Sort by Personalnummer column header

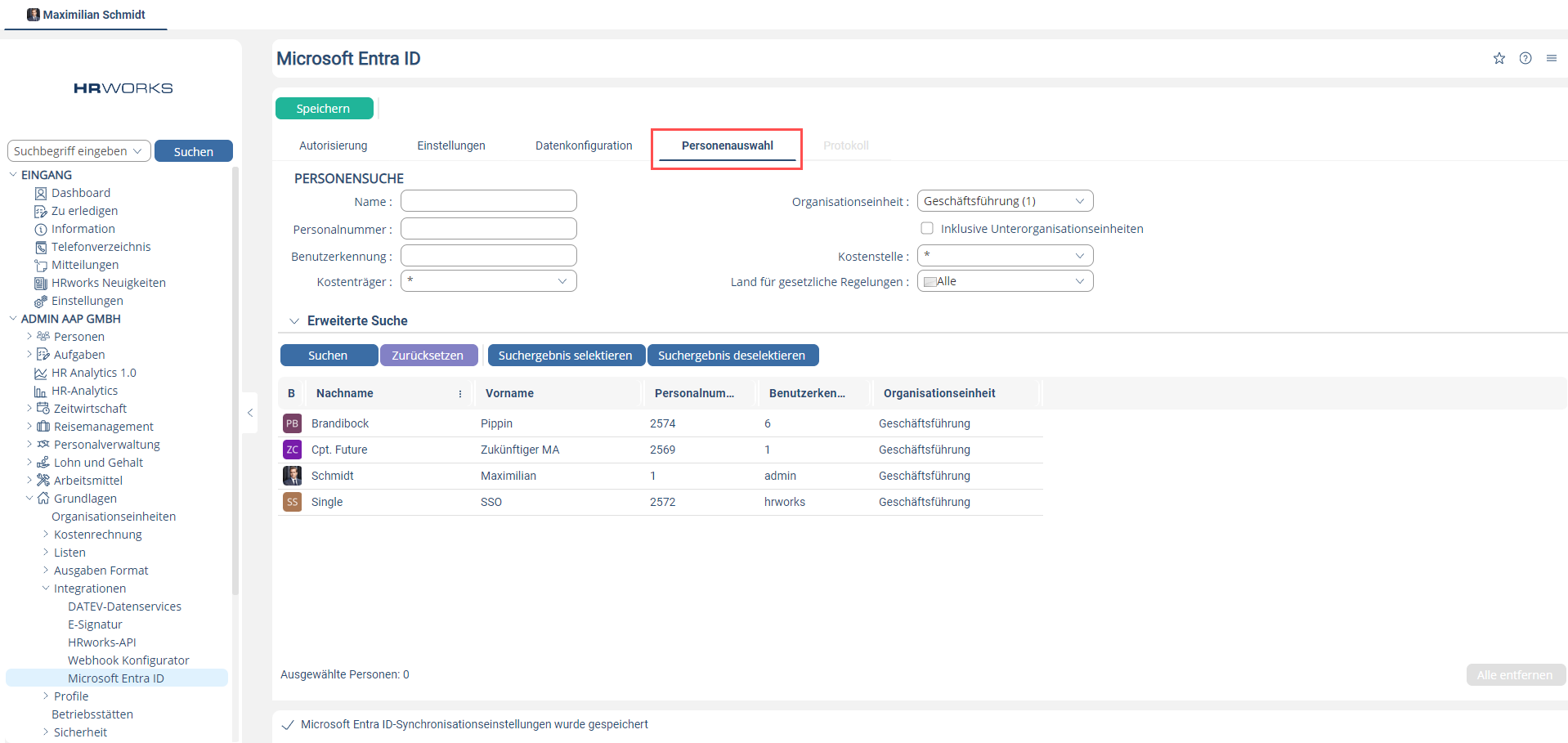point(694,393)
